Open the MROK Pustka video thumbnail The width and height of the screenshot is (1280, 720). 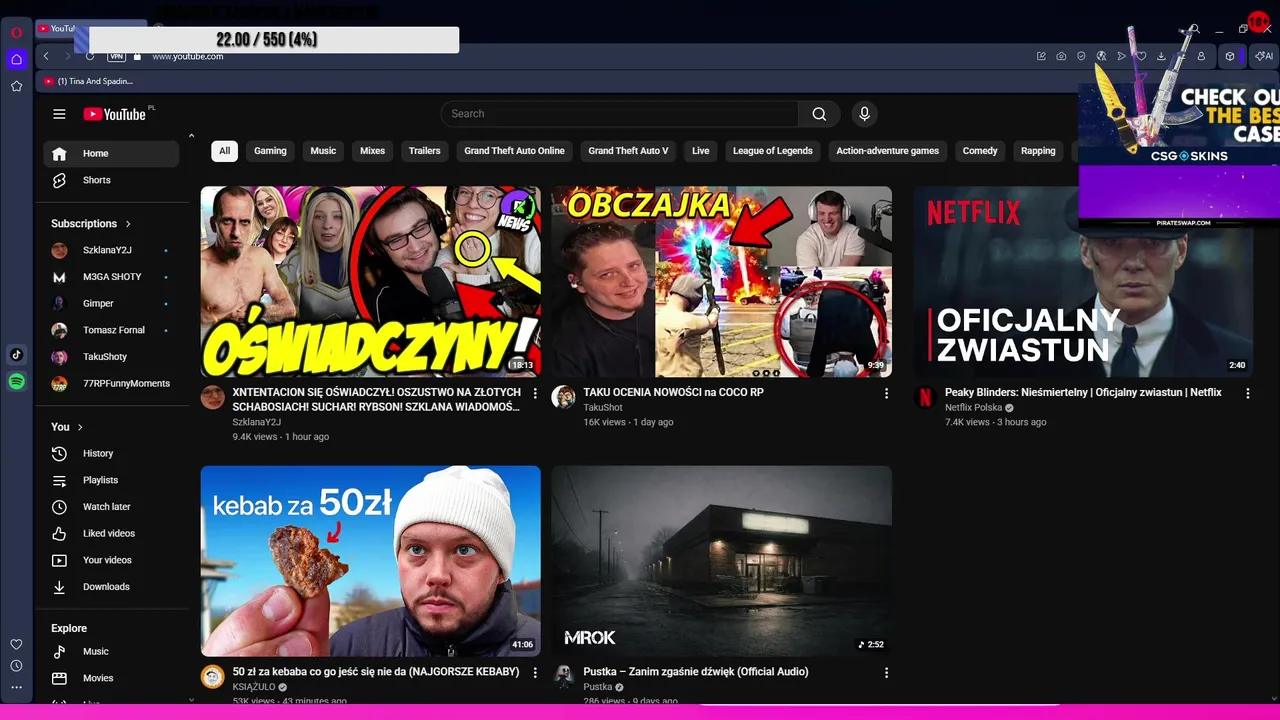coord(721,561)
